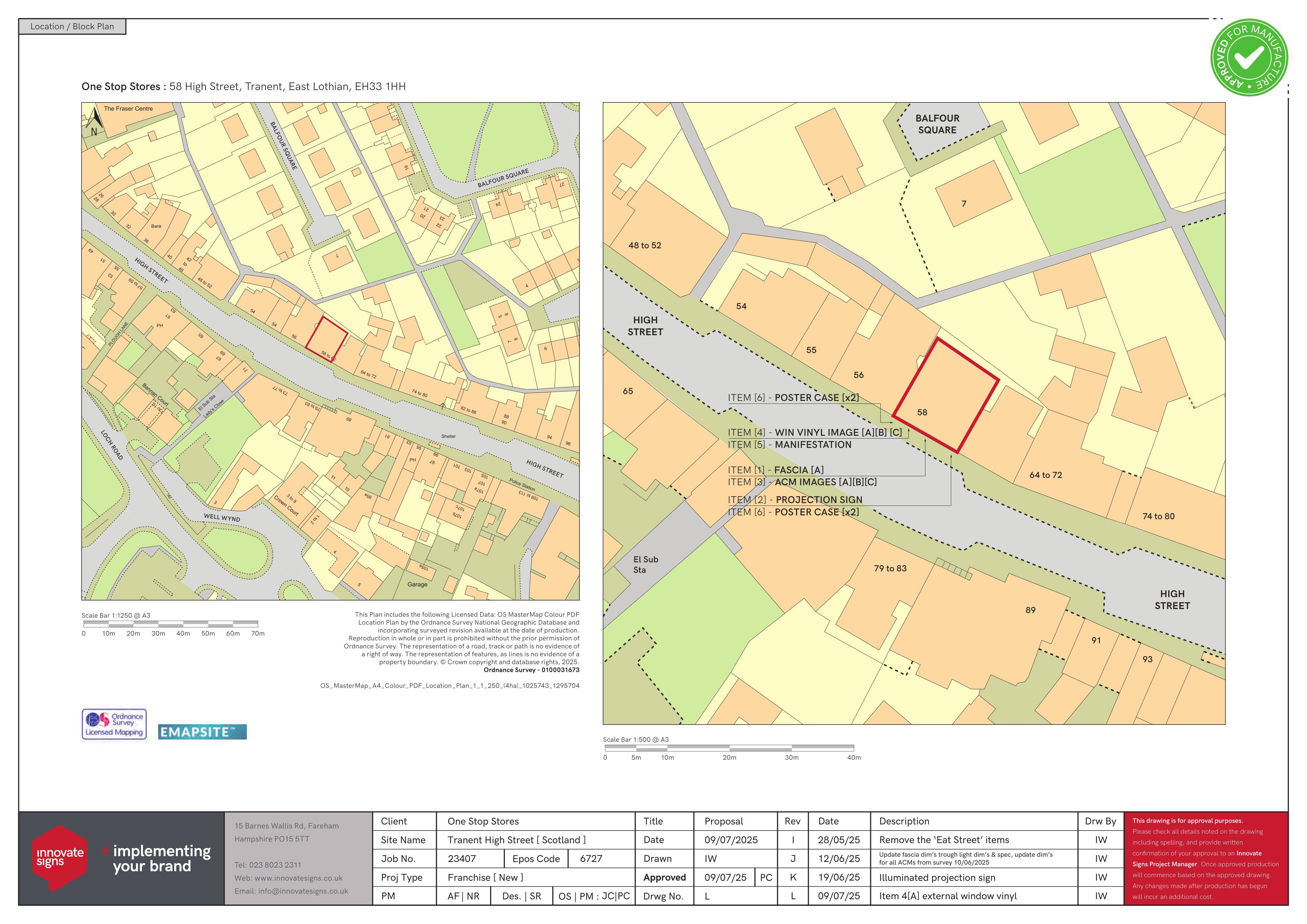Screen dimensions: 1307x924
Task: Click the drawing Date value "09/07/2025"
Action: click(731, 840)
